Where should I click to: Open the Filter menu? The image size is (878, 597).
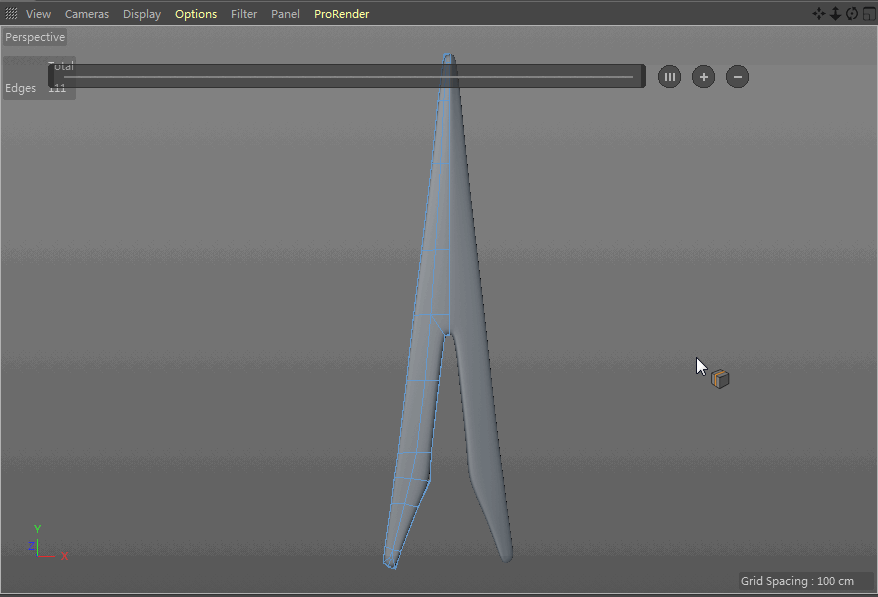point(244,14)
